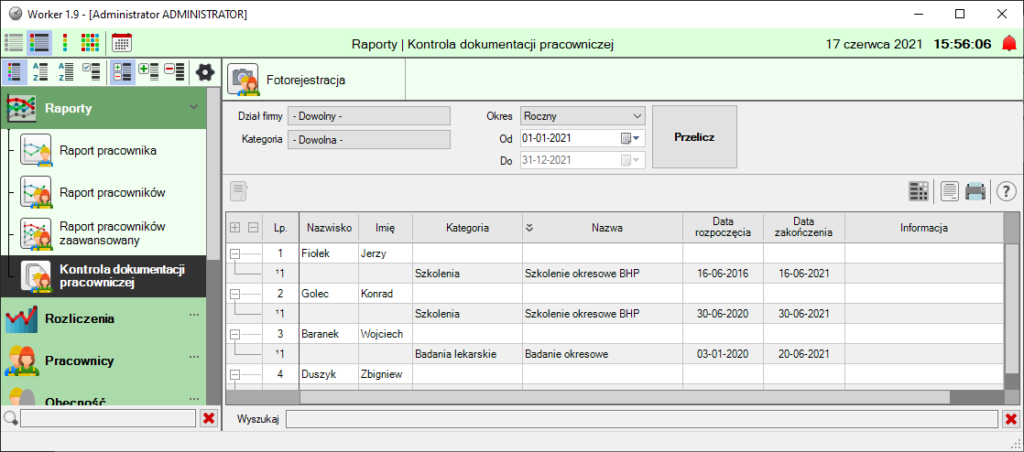Open Raport pracownika
The width and height of the screenshot is (1024, 452).
point(108,151)
